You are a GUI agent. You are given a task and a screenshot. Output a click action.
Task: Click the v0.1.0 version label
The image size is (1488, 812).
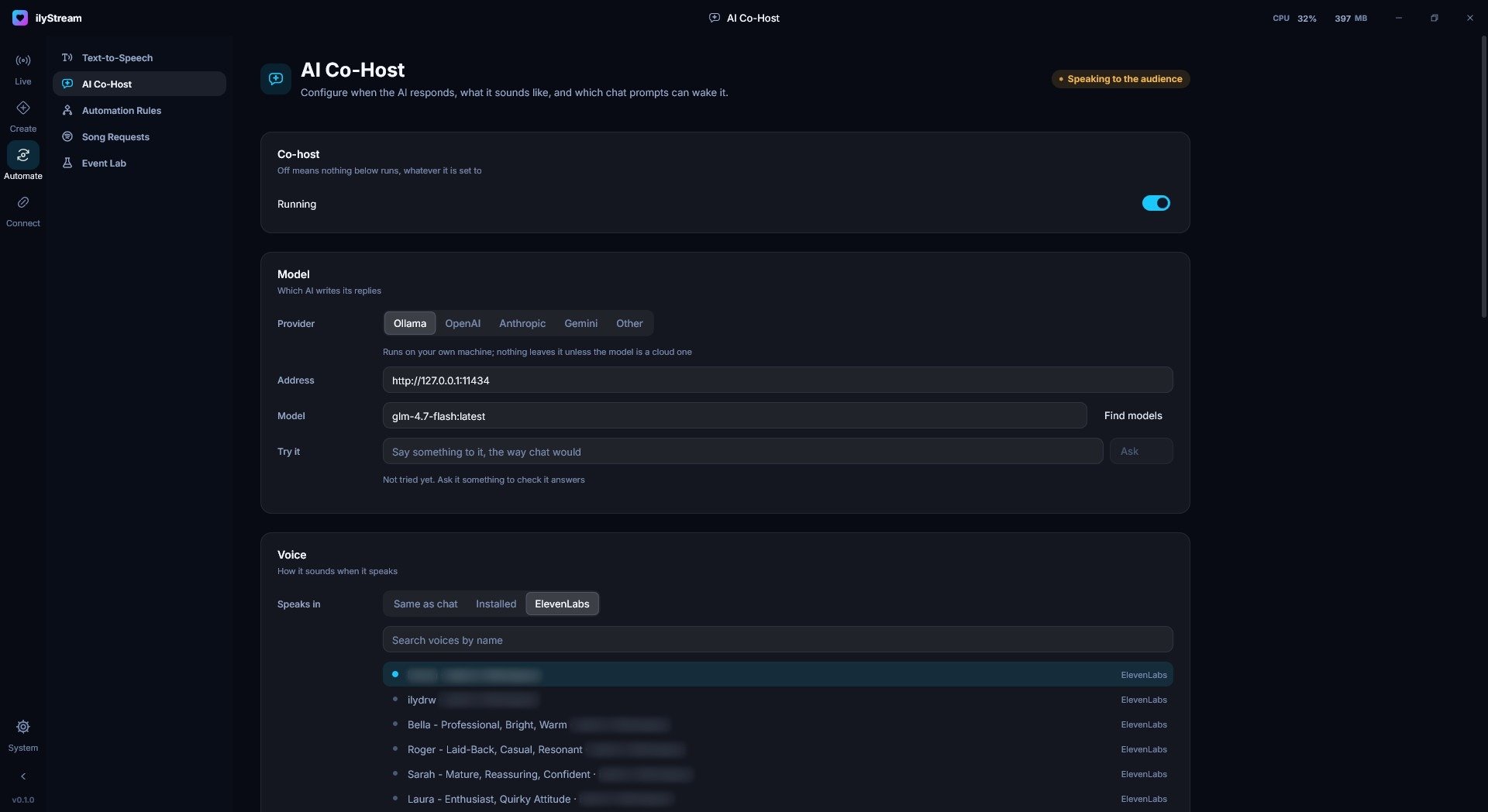23,800
